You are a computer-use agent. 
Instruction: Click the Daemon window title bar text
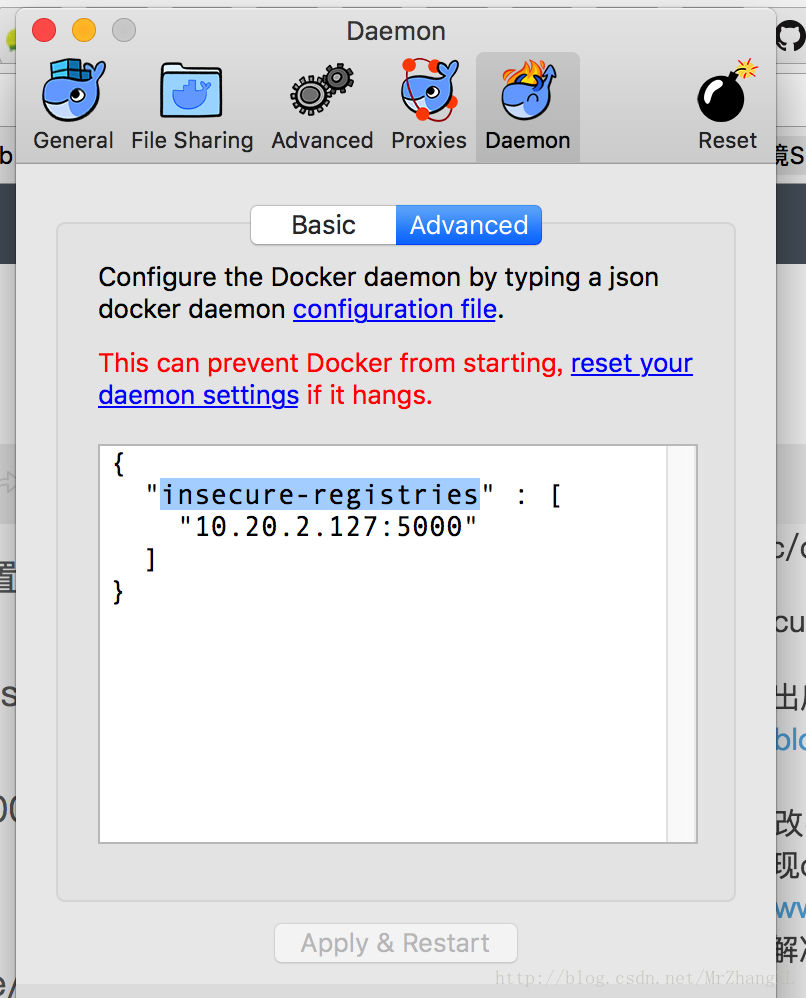(395, 31)
